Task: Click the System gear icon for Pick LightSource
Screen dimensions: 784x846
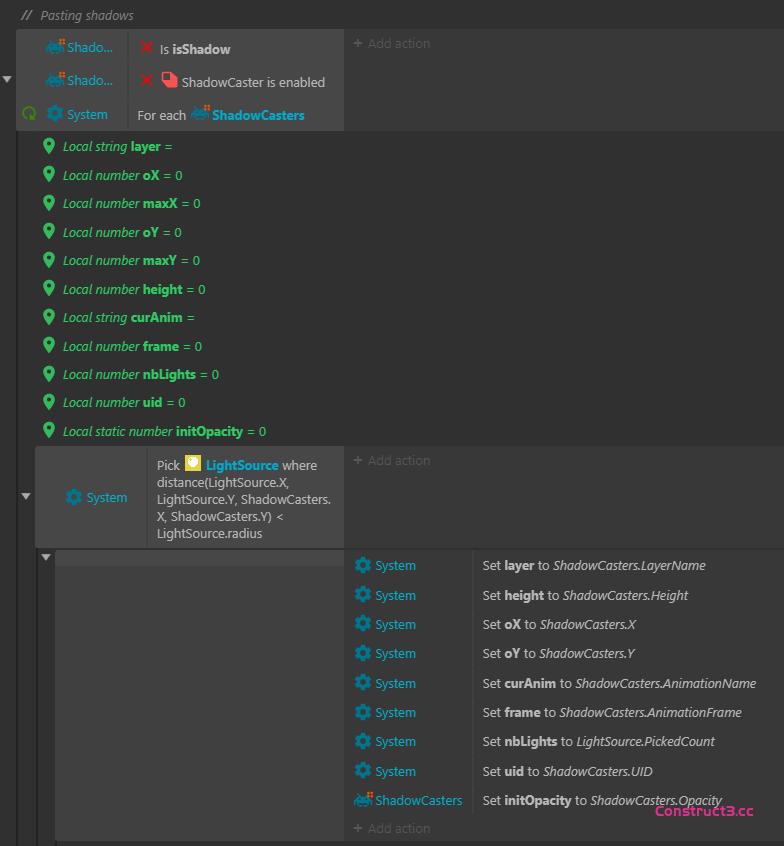Action: tap(73, 497)
